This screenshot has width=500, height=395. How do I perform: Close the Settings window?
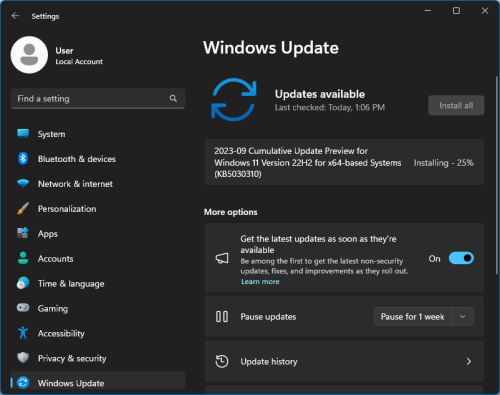[x=485, y=11]
